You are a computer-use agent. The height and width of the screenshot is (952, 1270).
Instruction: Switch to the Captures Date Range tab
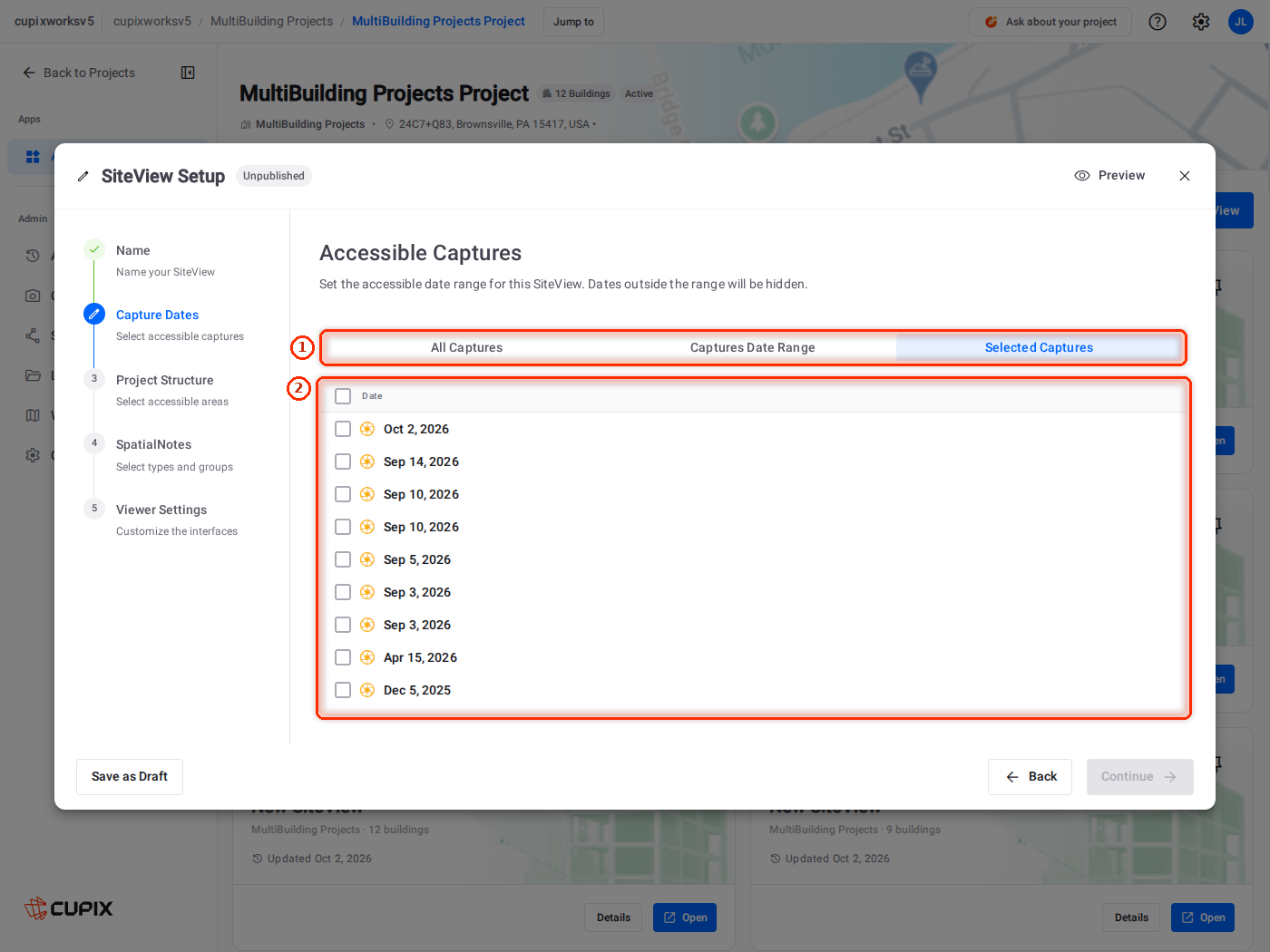coord(753,347)
